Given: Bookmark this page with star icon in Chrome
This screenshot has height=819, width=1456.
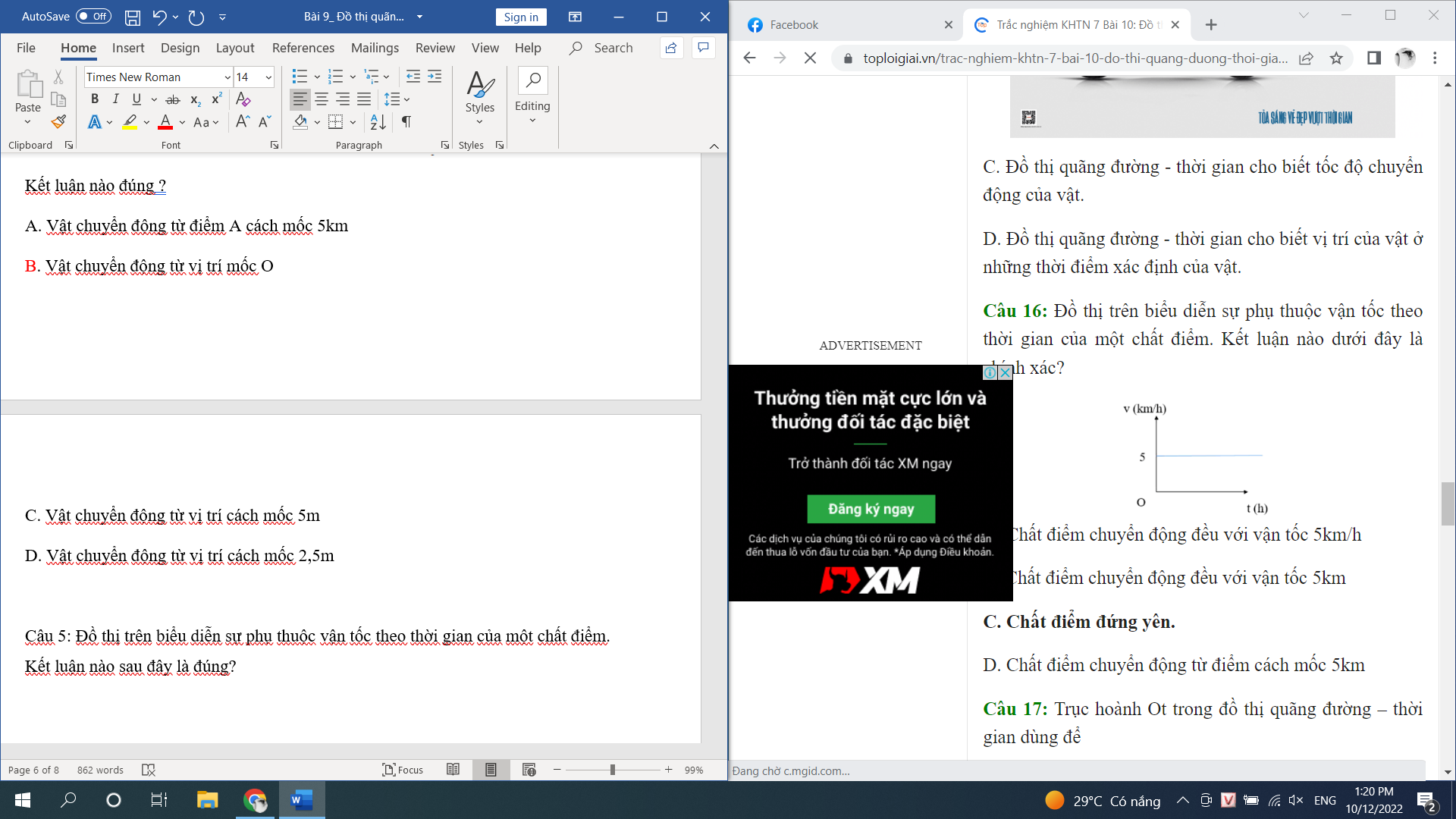Looking at the screenshot, I should (1336, 58).
